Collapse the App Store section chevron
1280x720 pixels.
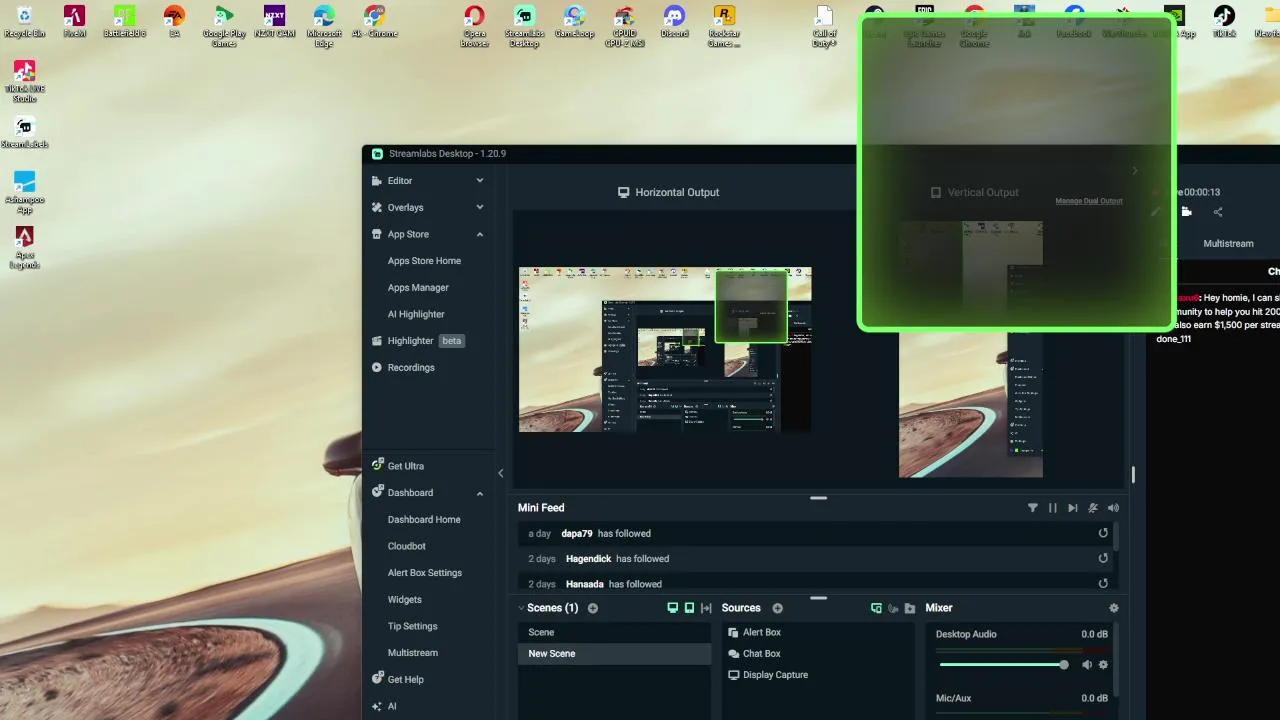tap(480, 234)
